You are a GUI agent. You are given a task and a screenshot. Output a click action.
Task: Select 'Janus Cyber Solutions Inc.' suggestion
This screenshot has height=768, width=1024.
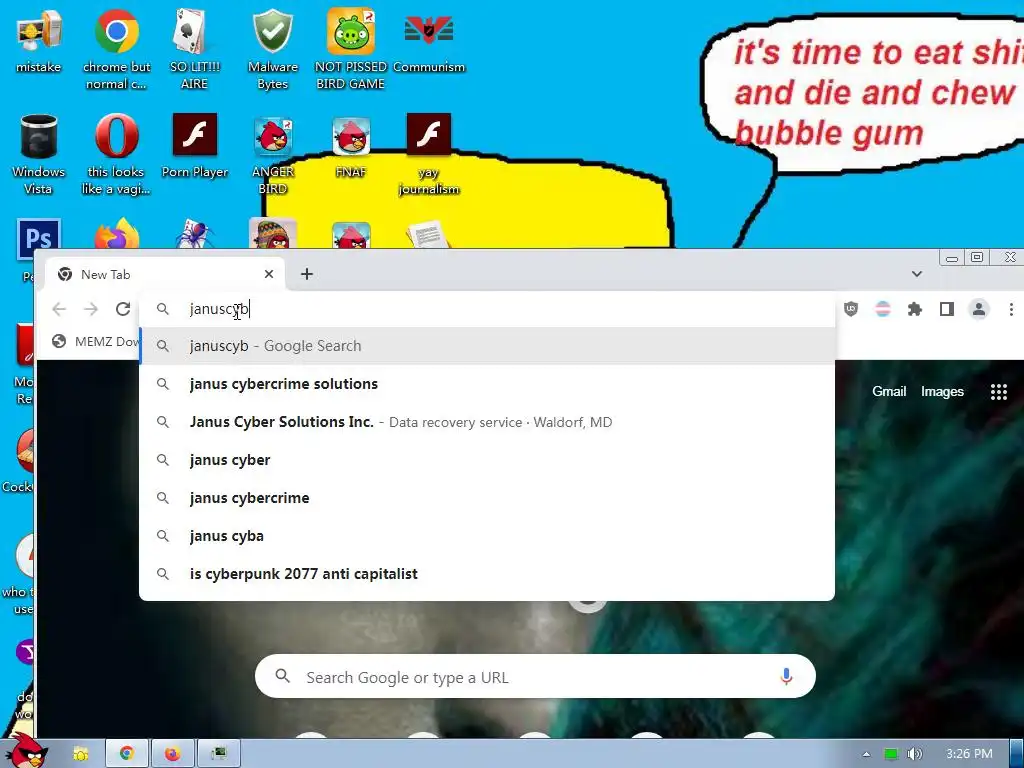pos(487,422)
